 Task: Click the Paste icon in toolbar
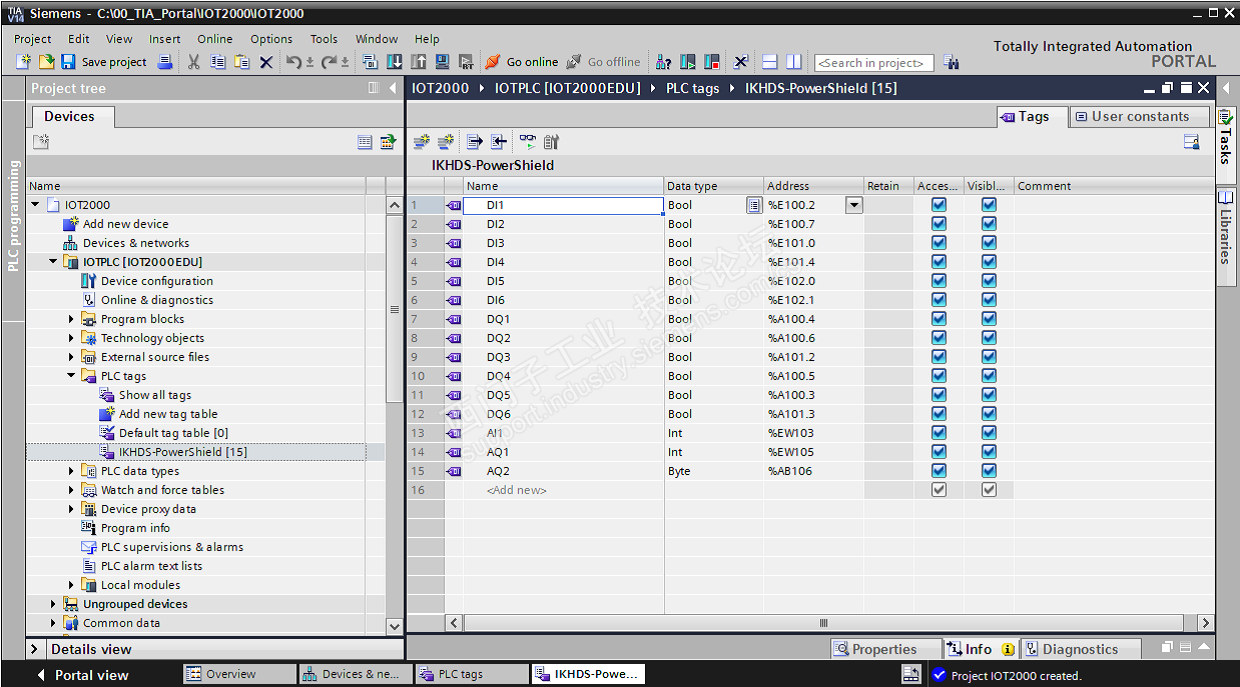pyautogui.click(x=242, y=62)
